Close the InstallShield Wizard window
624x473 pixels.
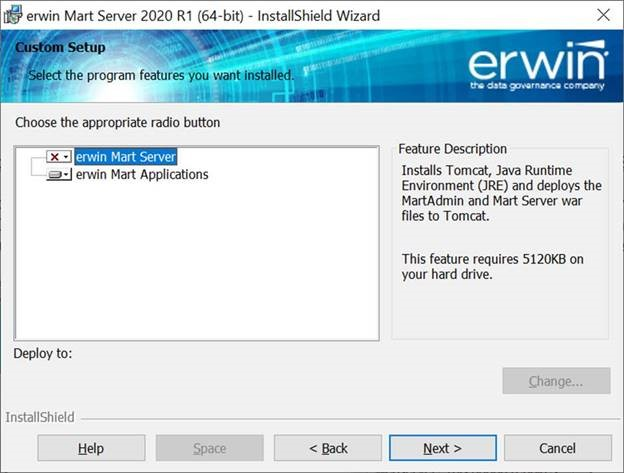click(603, 15)
